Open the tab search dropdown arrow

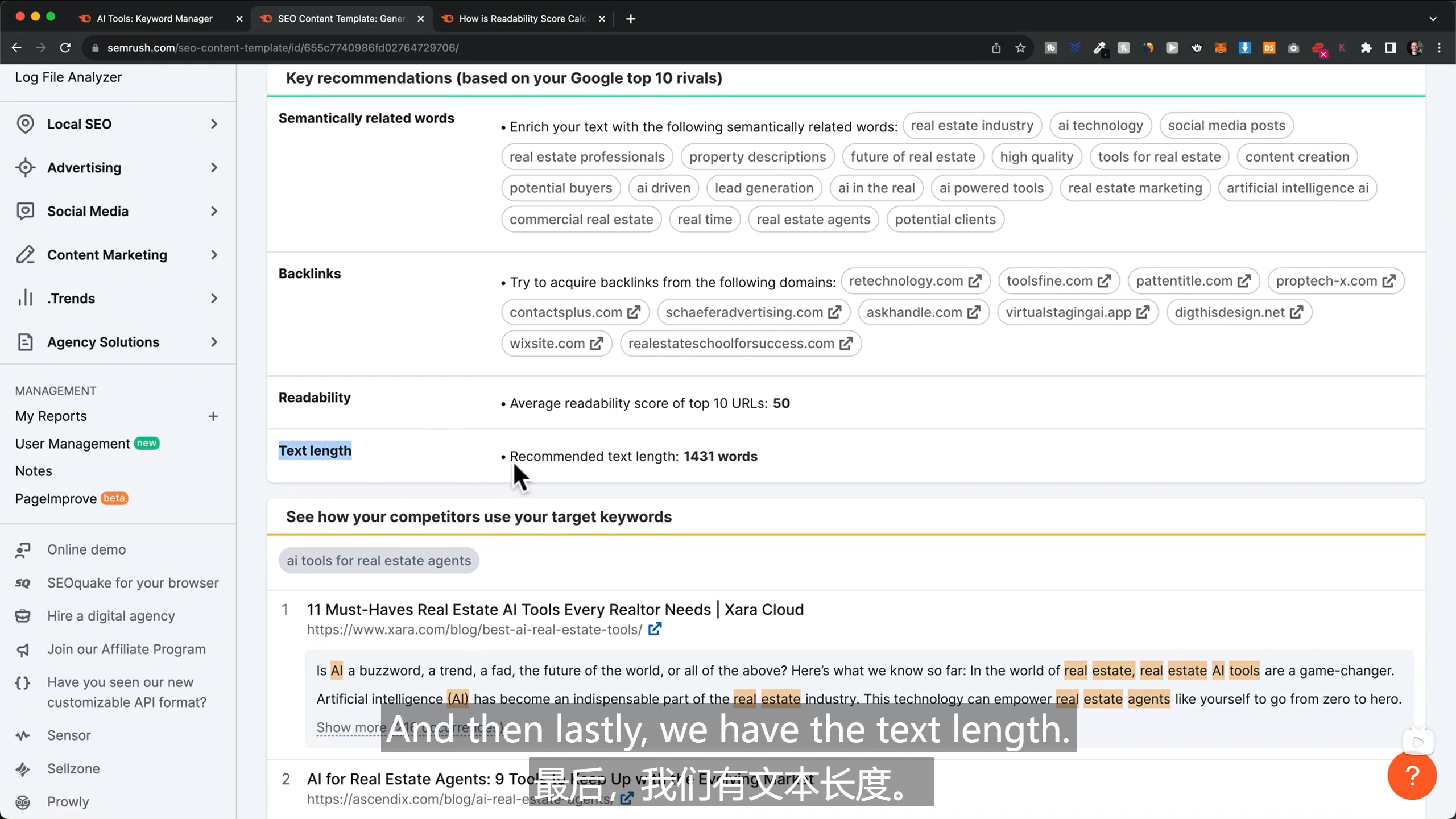[x=1433, y=19]
